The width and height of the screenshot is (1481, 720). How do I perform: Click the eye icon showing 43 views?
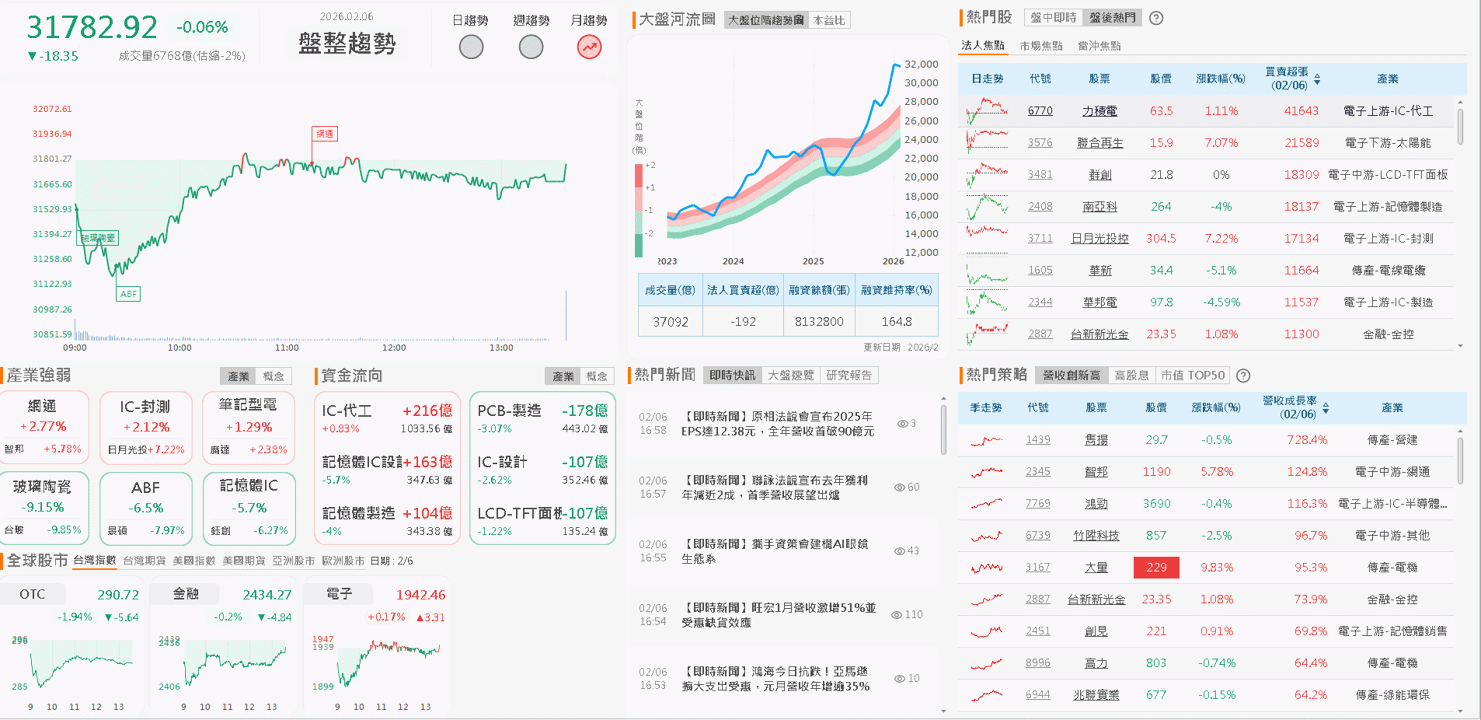point(900,551)
